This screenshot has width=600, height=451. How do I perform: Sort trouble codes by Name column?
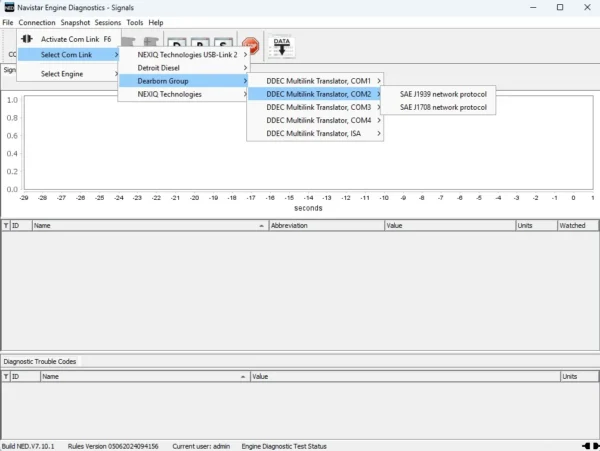pyautogui.click(x=145, y=377)
